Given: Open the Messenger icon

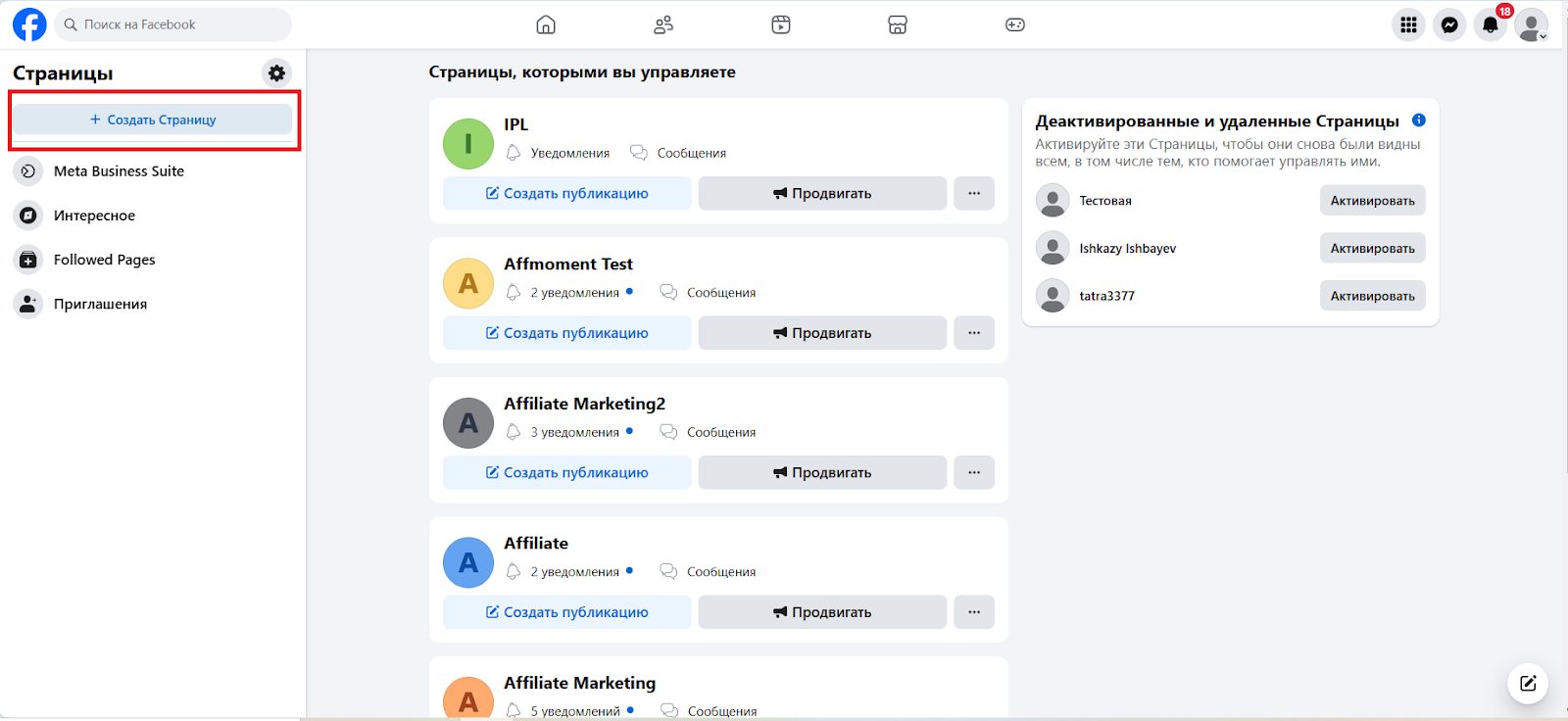Looking at the screenshot, I should pos(1449,25).
